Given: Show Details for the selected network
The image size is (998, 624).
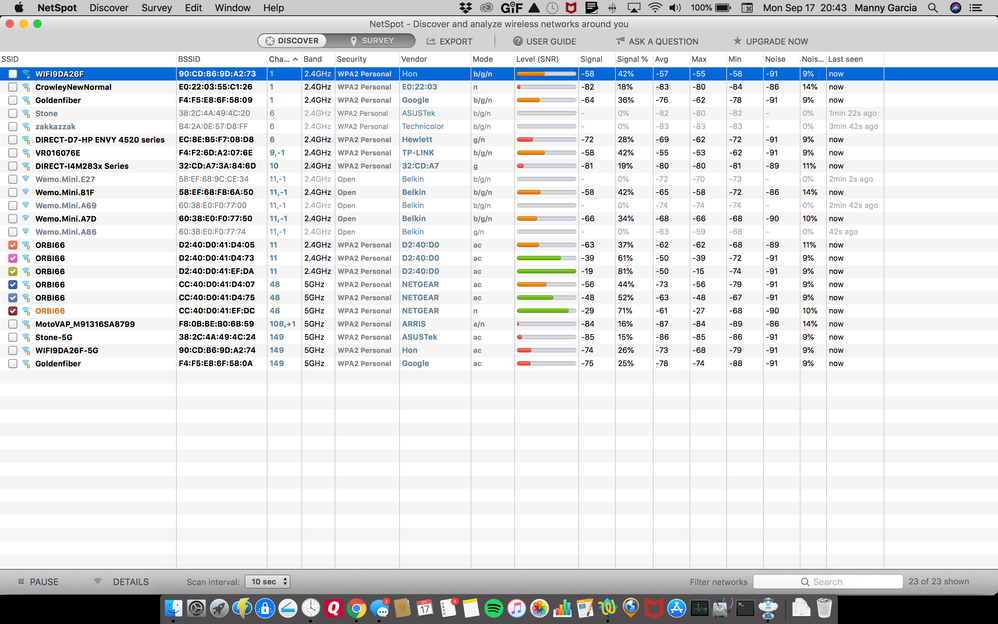Looking at the screenshot, I should pos(122,582).
